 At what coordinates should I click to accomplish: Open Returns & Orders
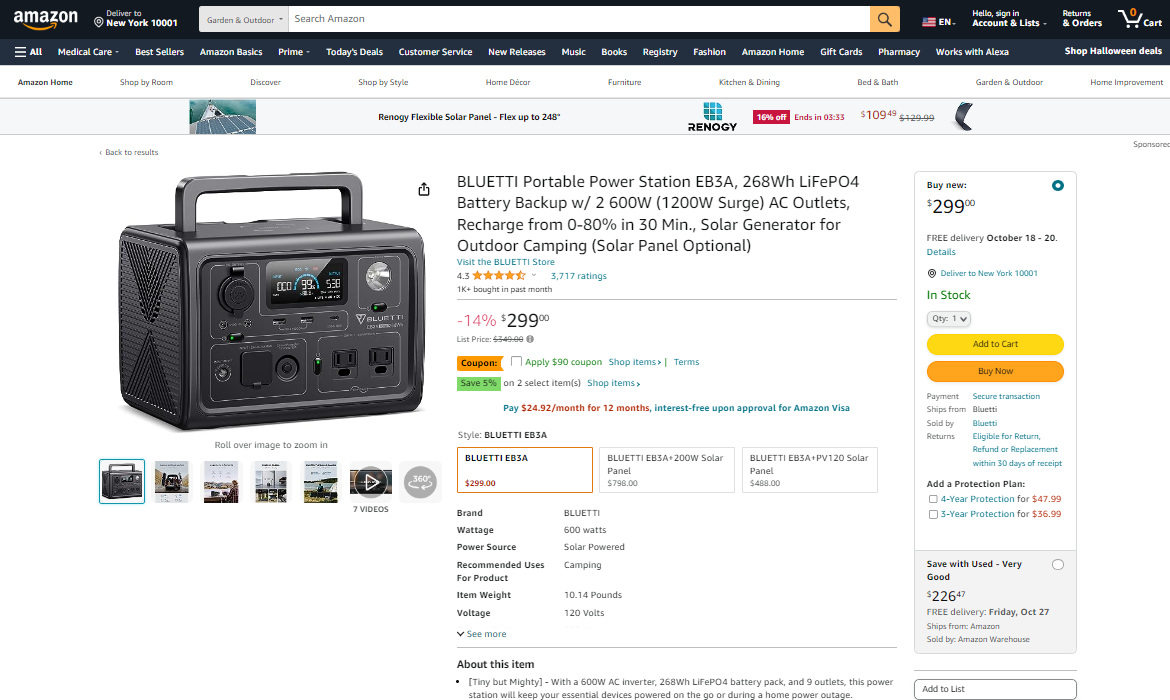point(1082,19)
